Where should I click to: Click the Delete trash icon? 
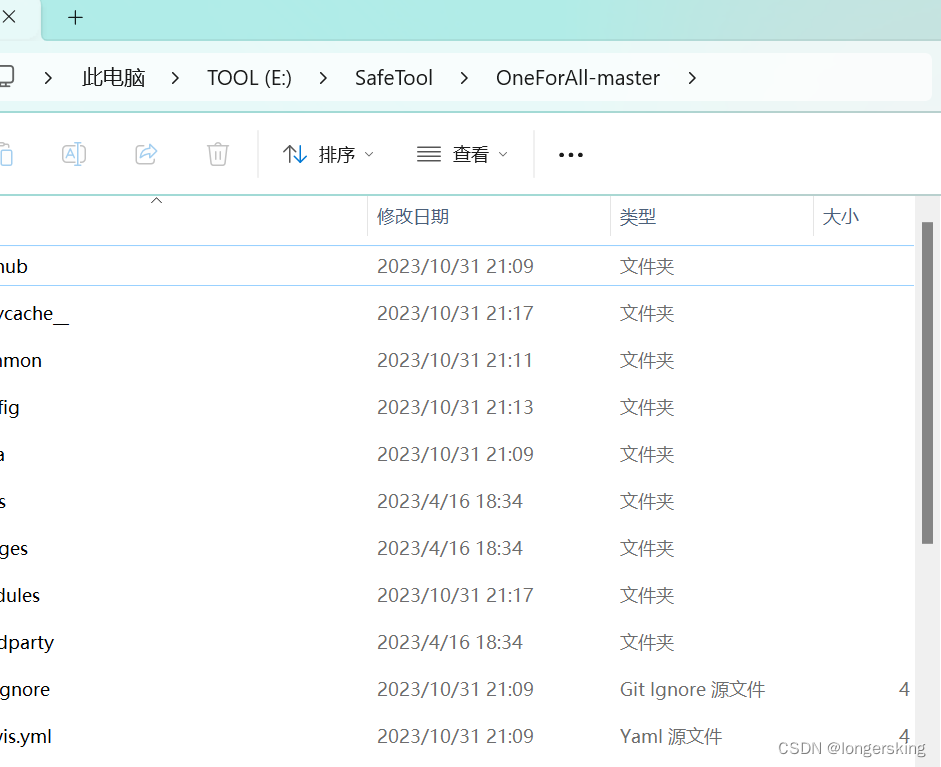pyautogui.click(x=218, y=154)
